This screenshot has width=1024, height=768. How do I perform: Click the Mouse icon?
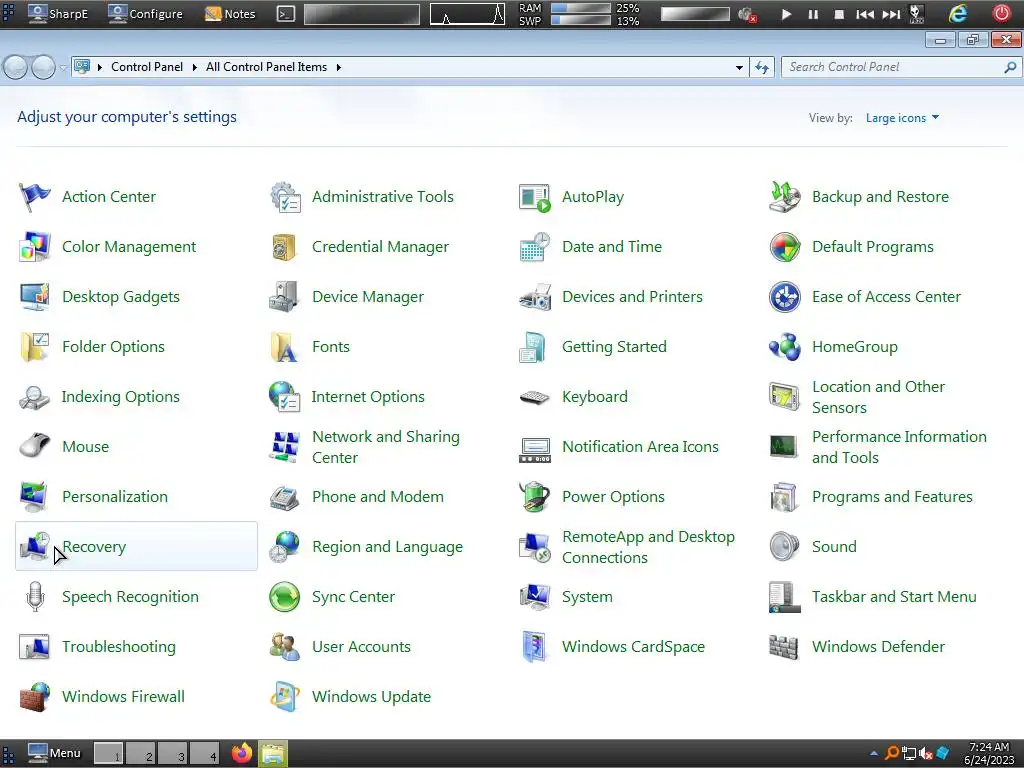tap(34, 447)
